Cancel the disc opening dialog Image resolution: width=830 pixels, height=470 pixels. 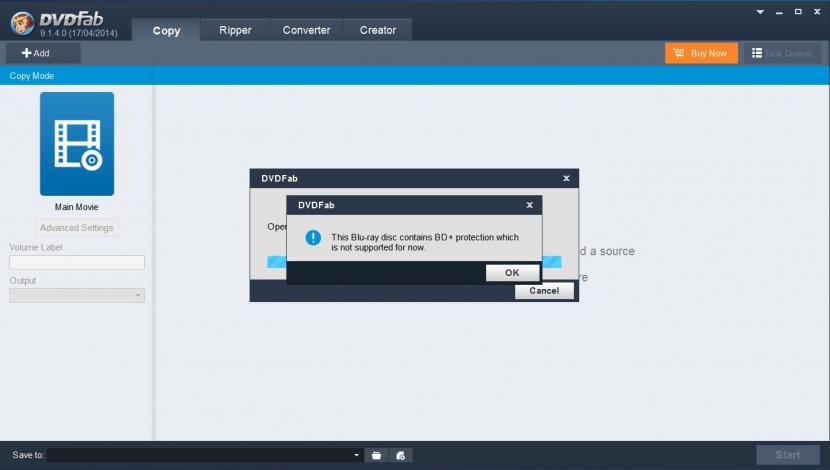[544, 291]
